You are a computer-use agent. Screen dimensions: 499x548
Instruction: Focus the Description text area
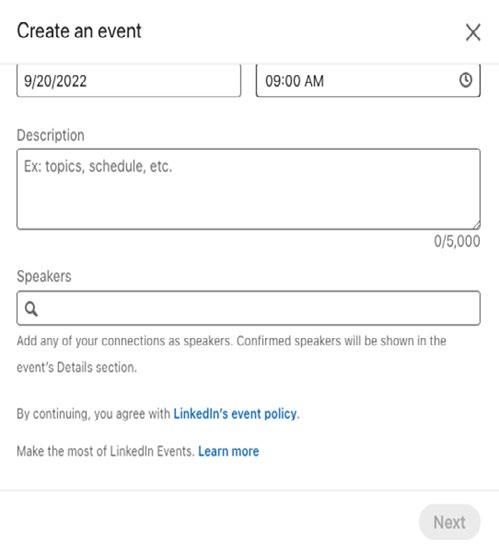tap(248, 189)
